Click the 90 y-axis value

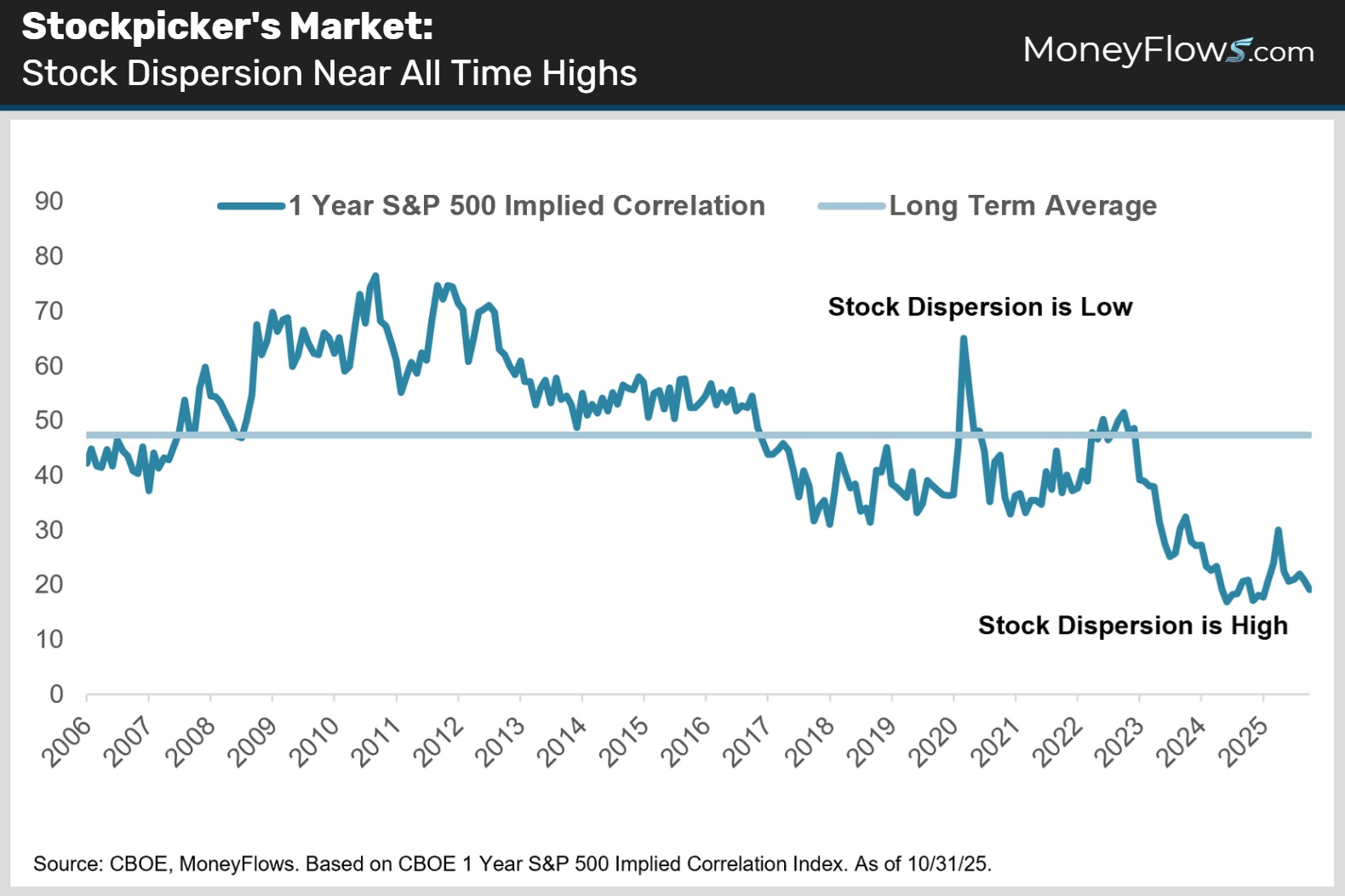click(x=49, y=202)
